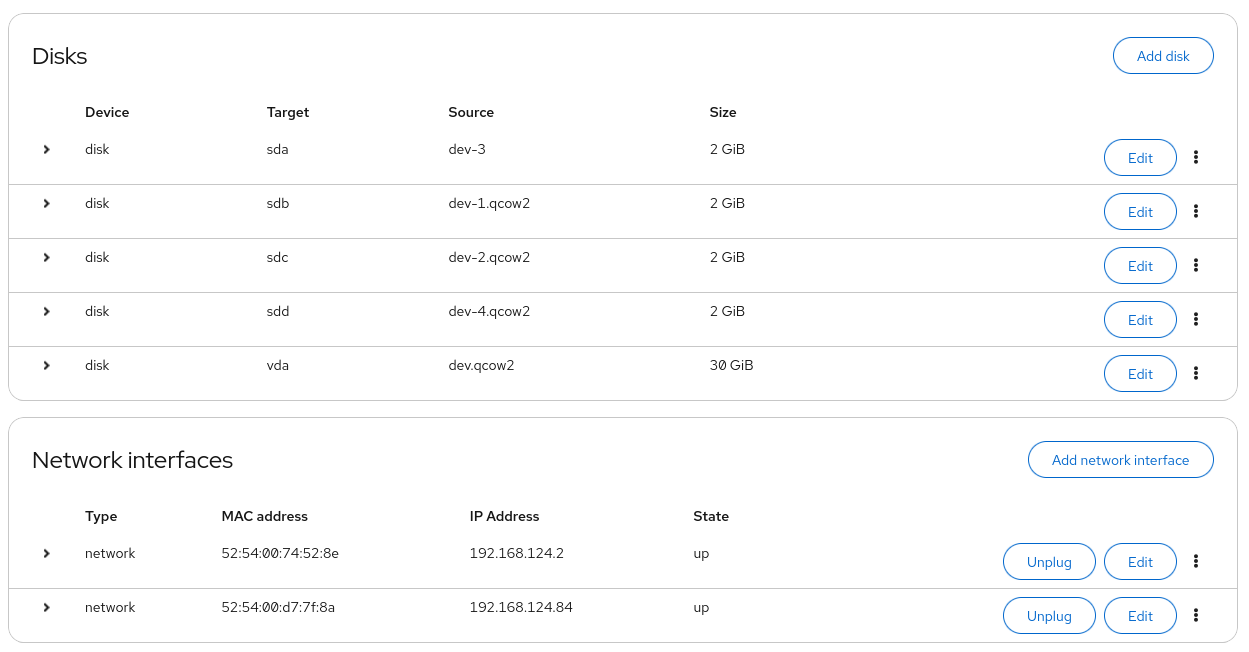Viewport: 1249px width, 652px height.
Task: Open the kebab menu for disk vda
Action: click(1196, 373)
